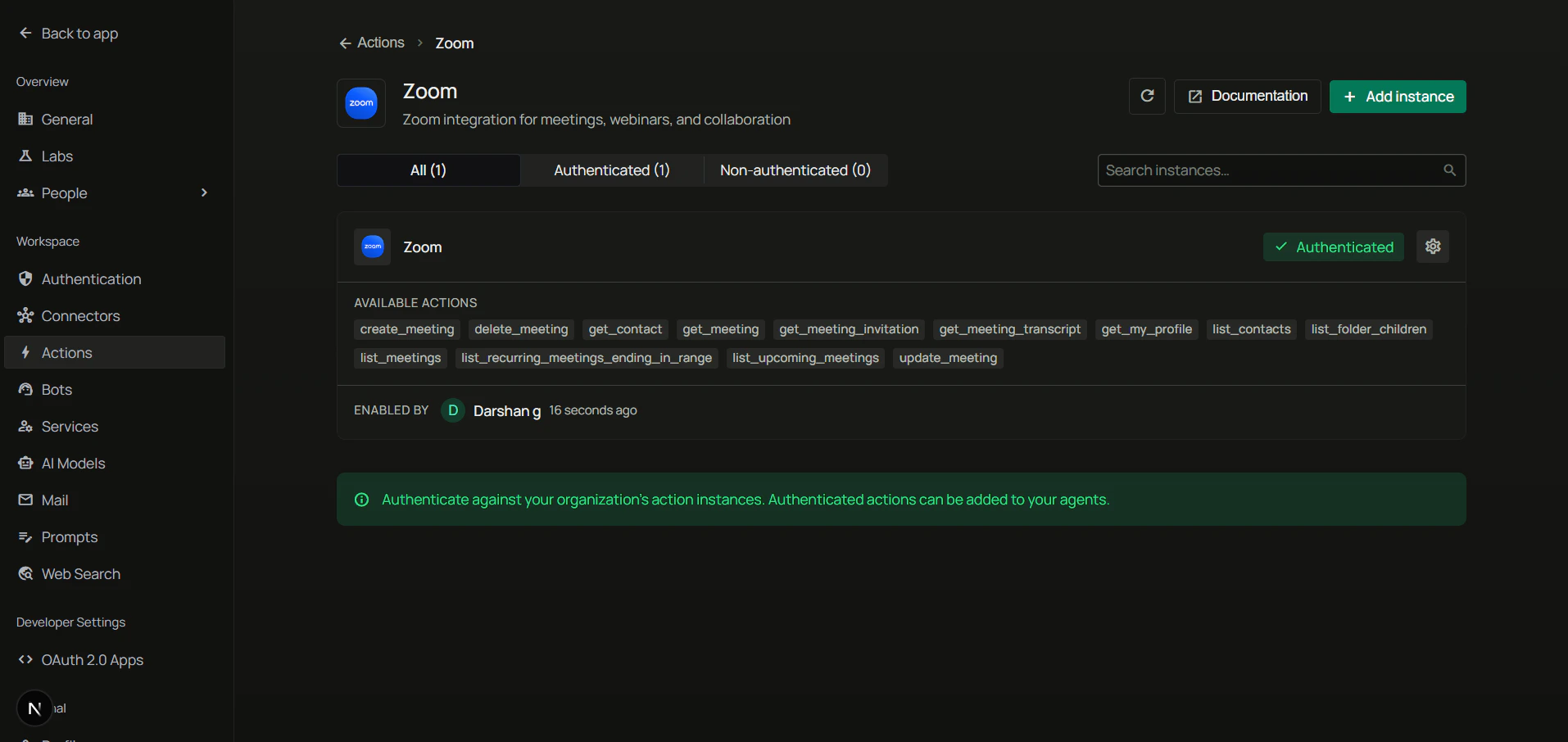Click the list_upcoming_meetings action tag

pyautogui.click(x=805, y=358)
